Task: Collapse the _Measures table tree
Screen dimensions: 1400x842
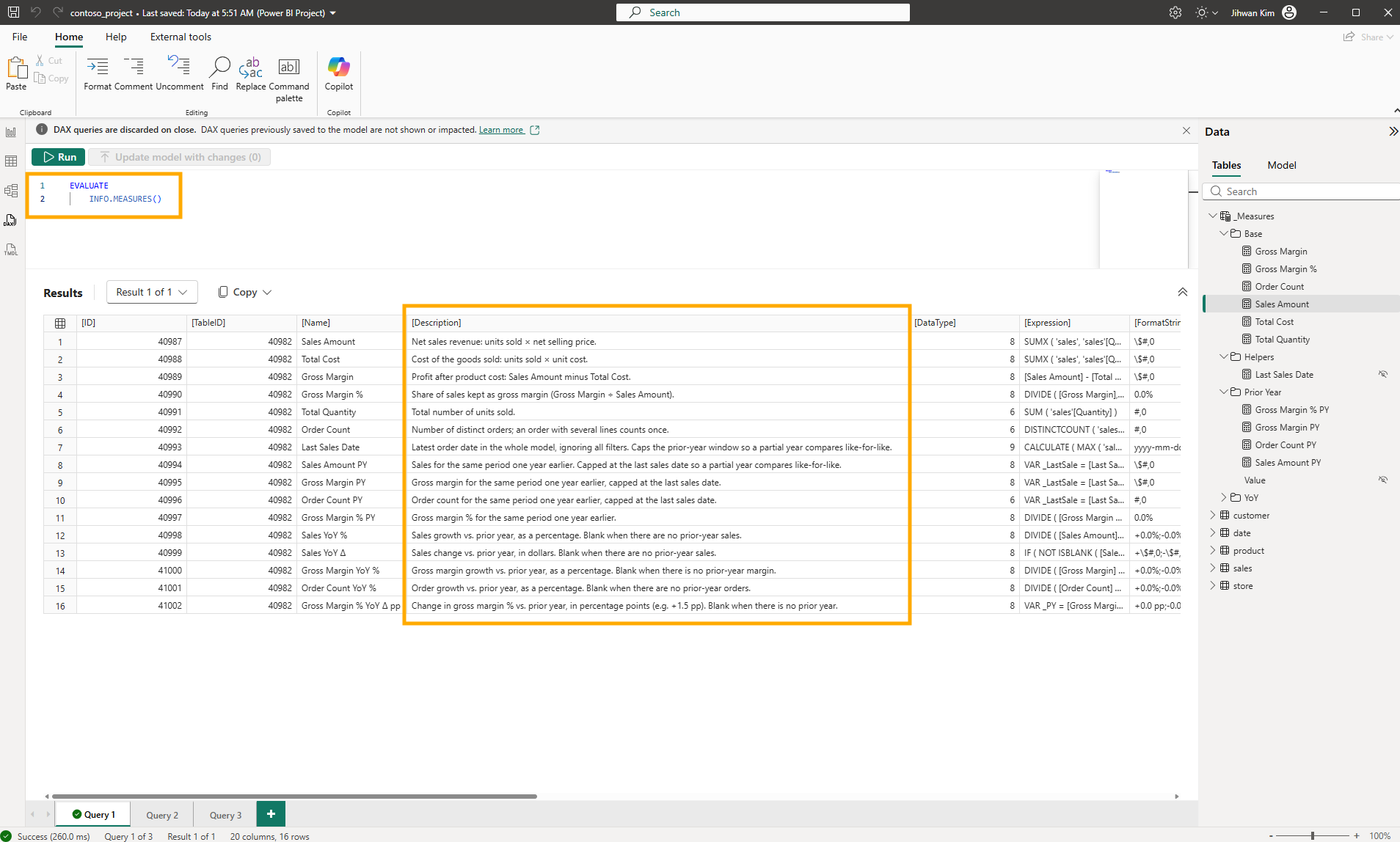Action: [1213, 216]
